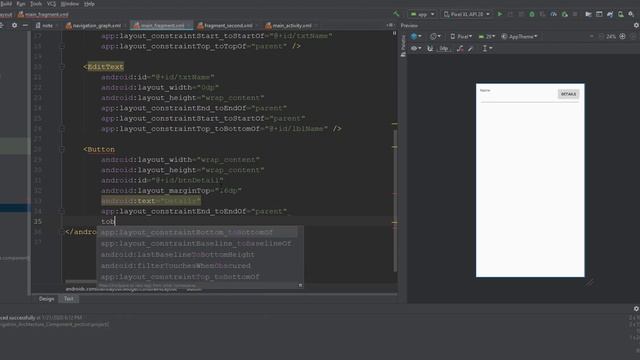Start debugging with the green bug icon
The image size is (640, 360).
tap(532, 14)
